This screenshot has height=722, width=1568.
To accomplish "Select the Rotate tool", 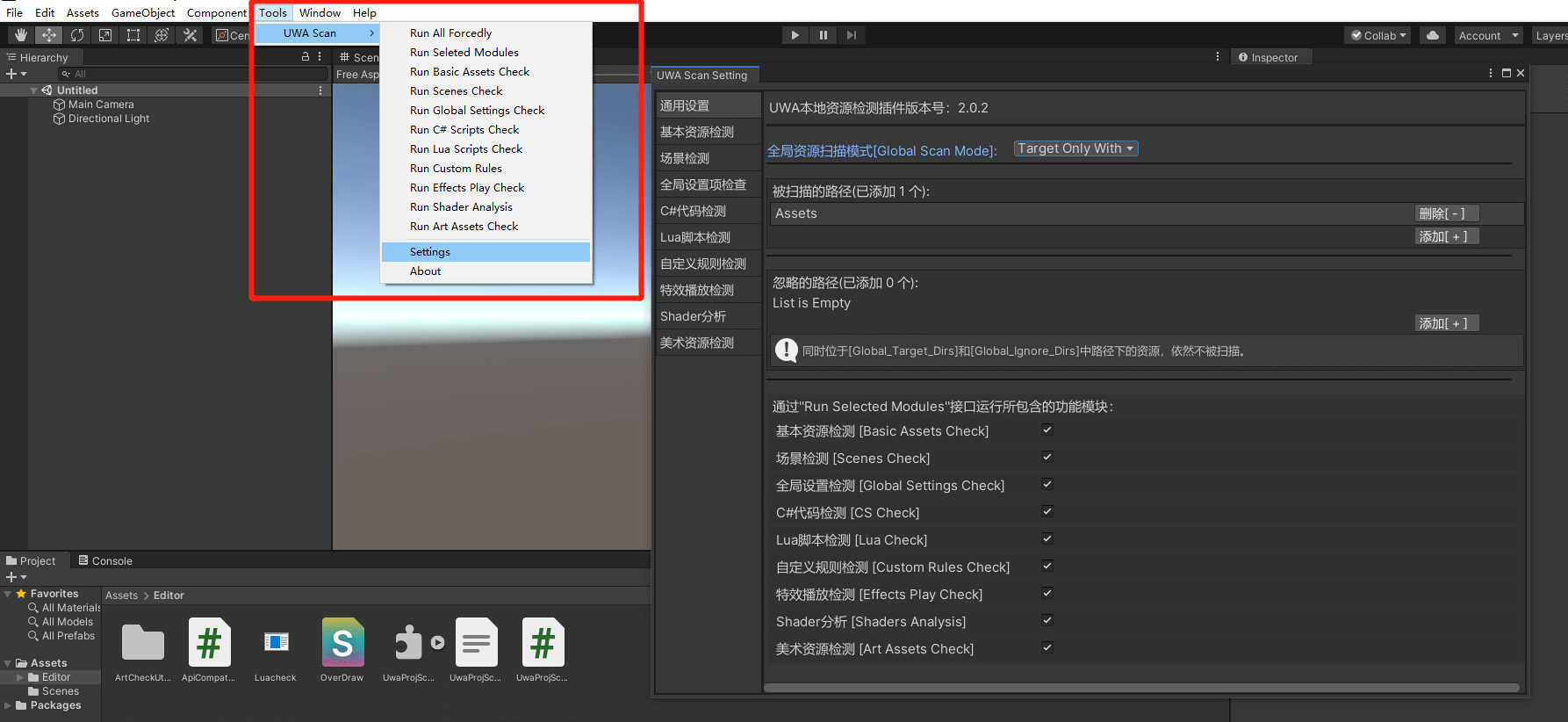I will (77, 35).
